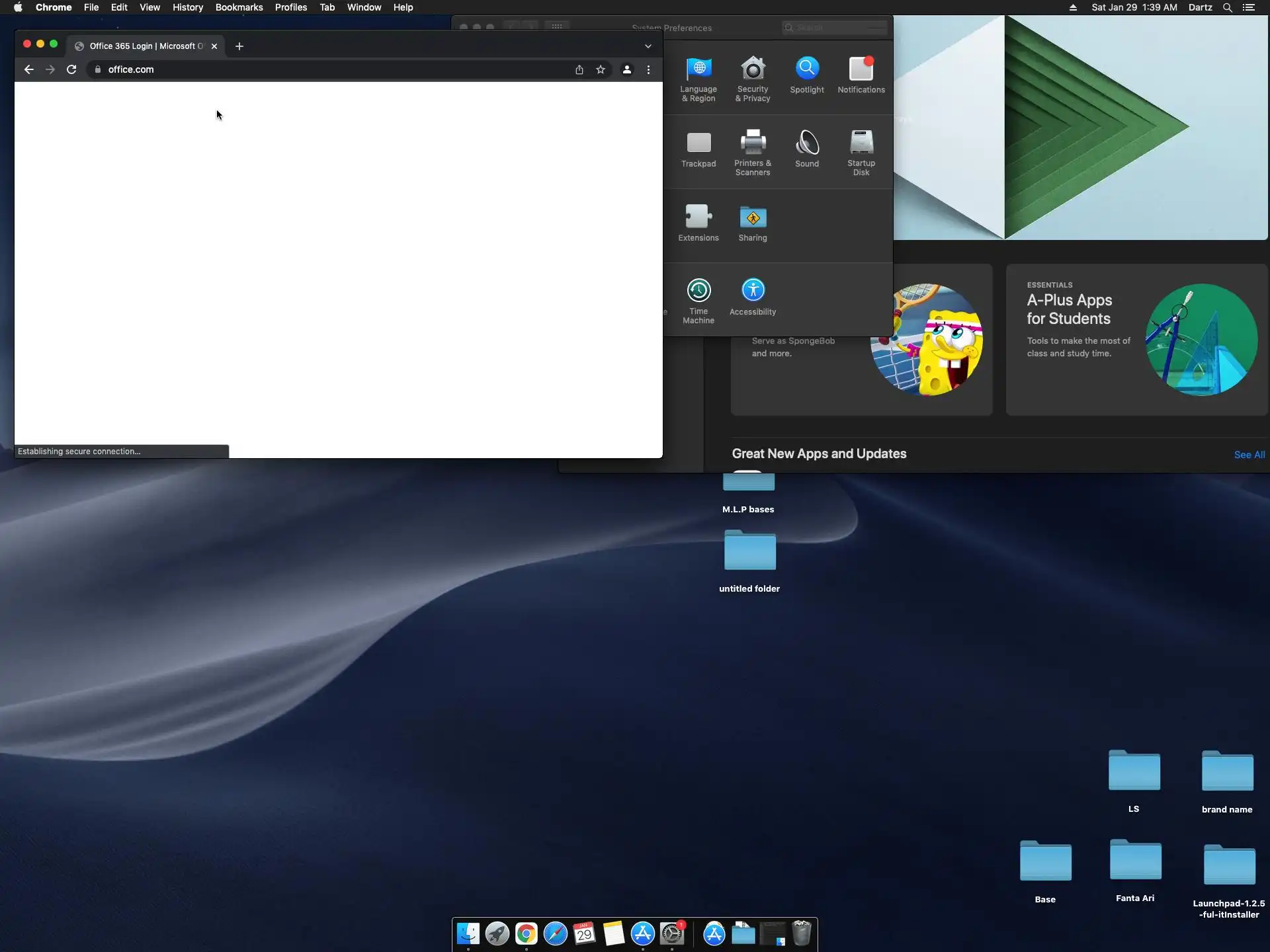The image size is (1270, 952).
Task: Open the Chrome profile button
Action: pyautogui.click(x=626, y=69)
